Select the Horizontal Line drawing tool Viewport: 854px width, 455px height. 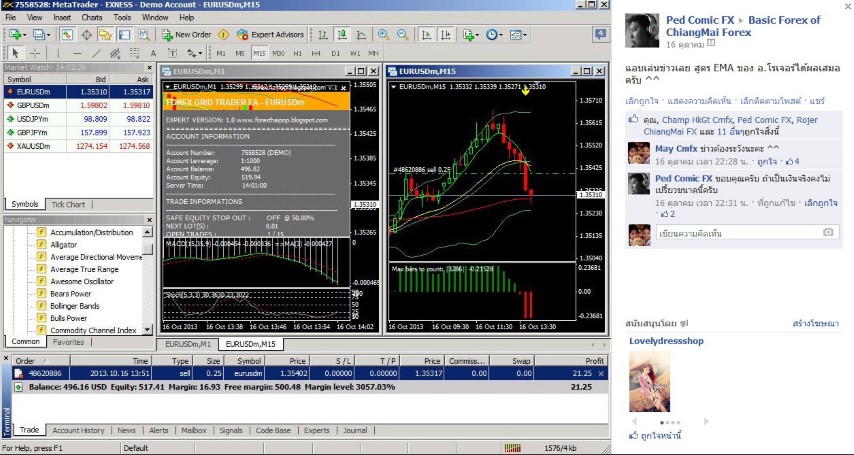click(77, 53)
